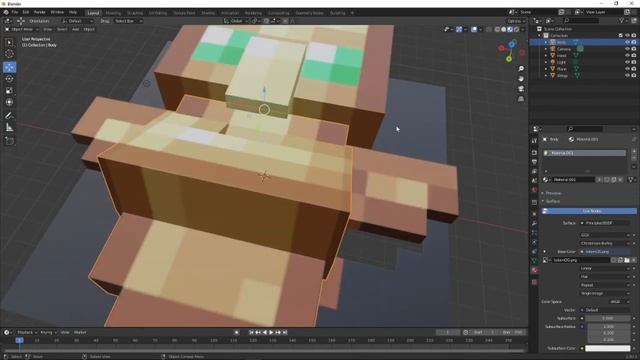The height and width of the screenshot is (360, 640).
Task: Open the viewport Options popover
Action: 516,21
